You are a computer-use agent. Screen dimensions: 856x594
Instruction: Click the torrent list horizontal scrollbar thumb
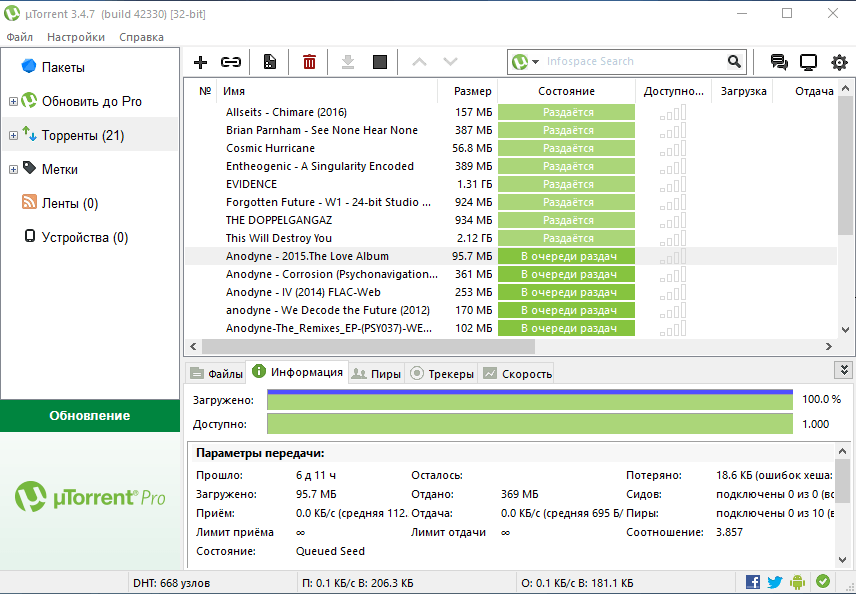click(368, 346)
